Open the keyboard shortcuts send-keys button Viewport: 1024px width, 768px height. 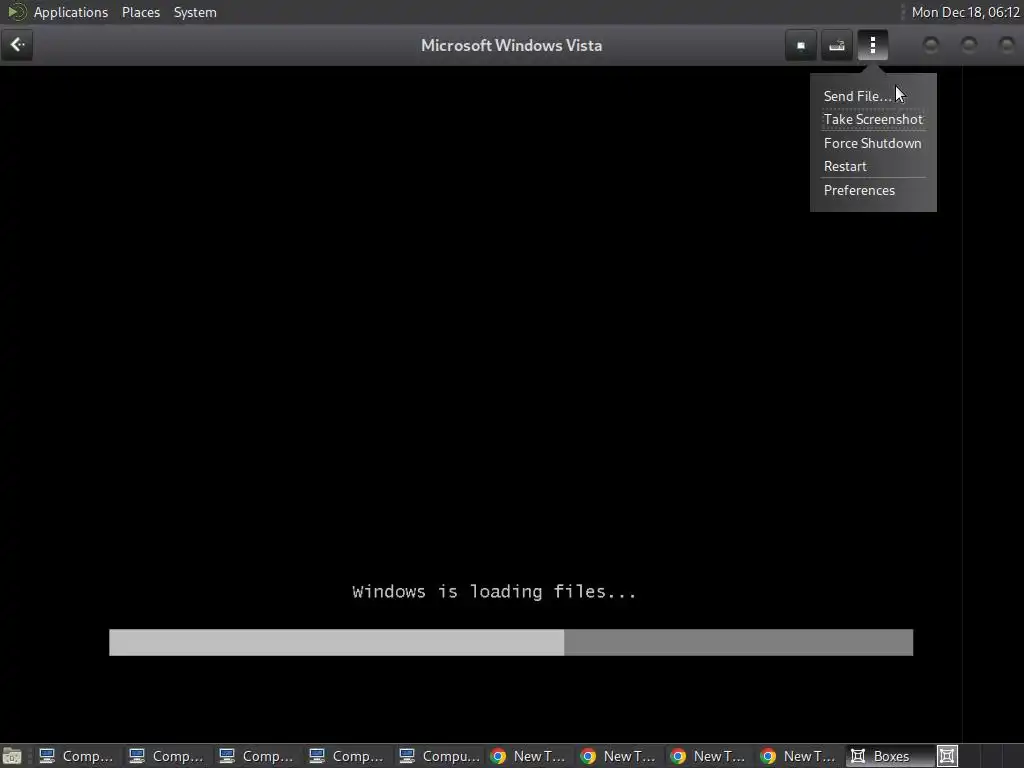[x=837, y=45]
